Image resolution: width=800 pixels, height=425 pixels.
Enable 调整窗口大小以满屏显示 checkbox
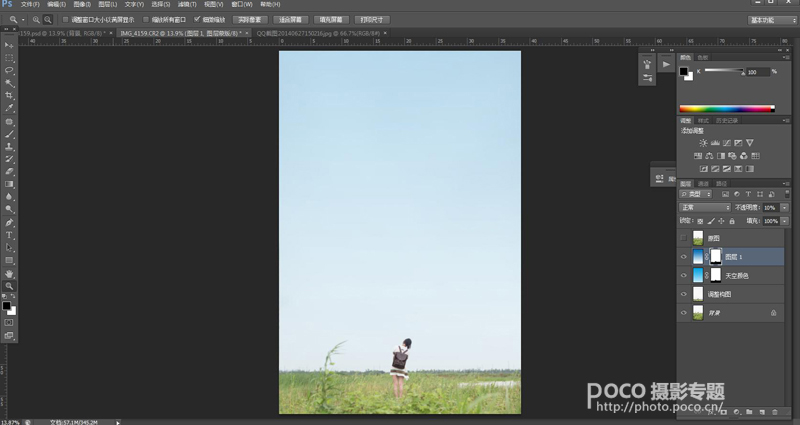(65, 20)
